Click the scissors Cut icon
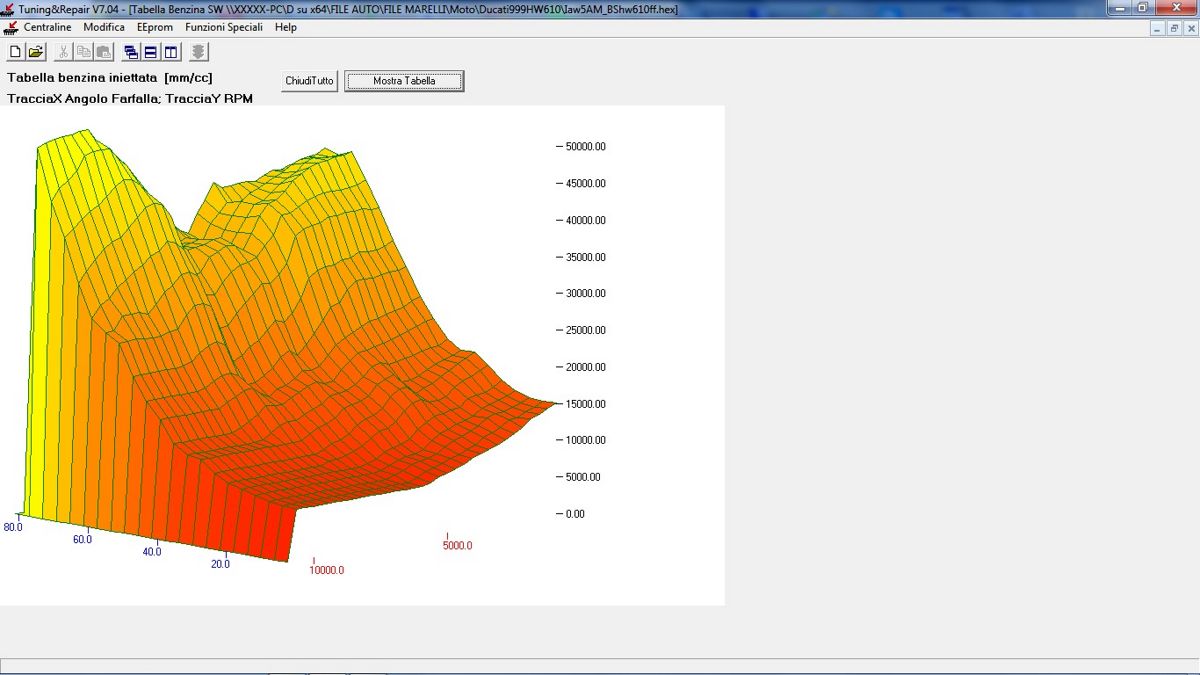 point(63,52)
